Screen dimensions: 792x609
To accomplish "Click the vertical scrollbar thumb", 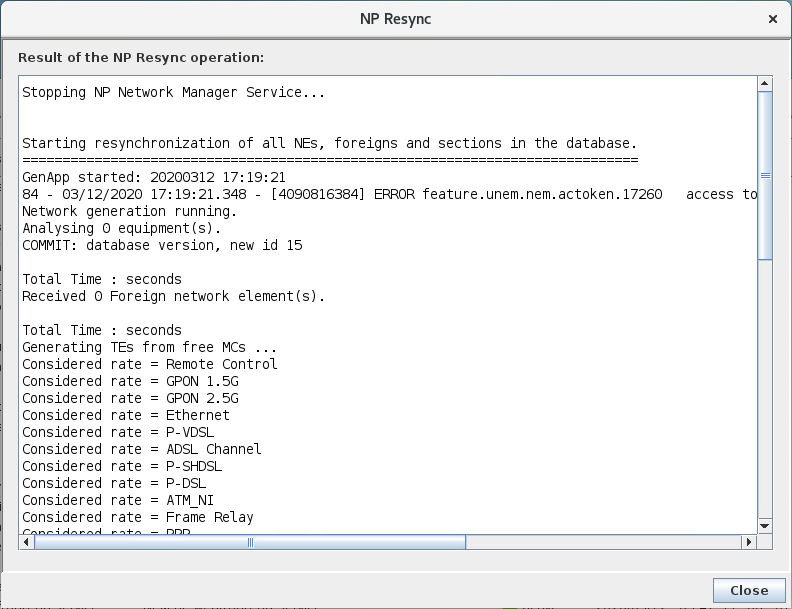I will coord(765,175).
